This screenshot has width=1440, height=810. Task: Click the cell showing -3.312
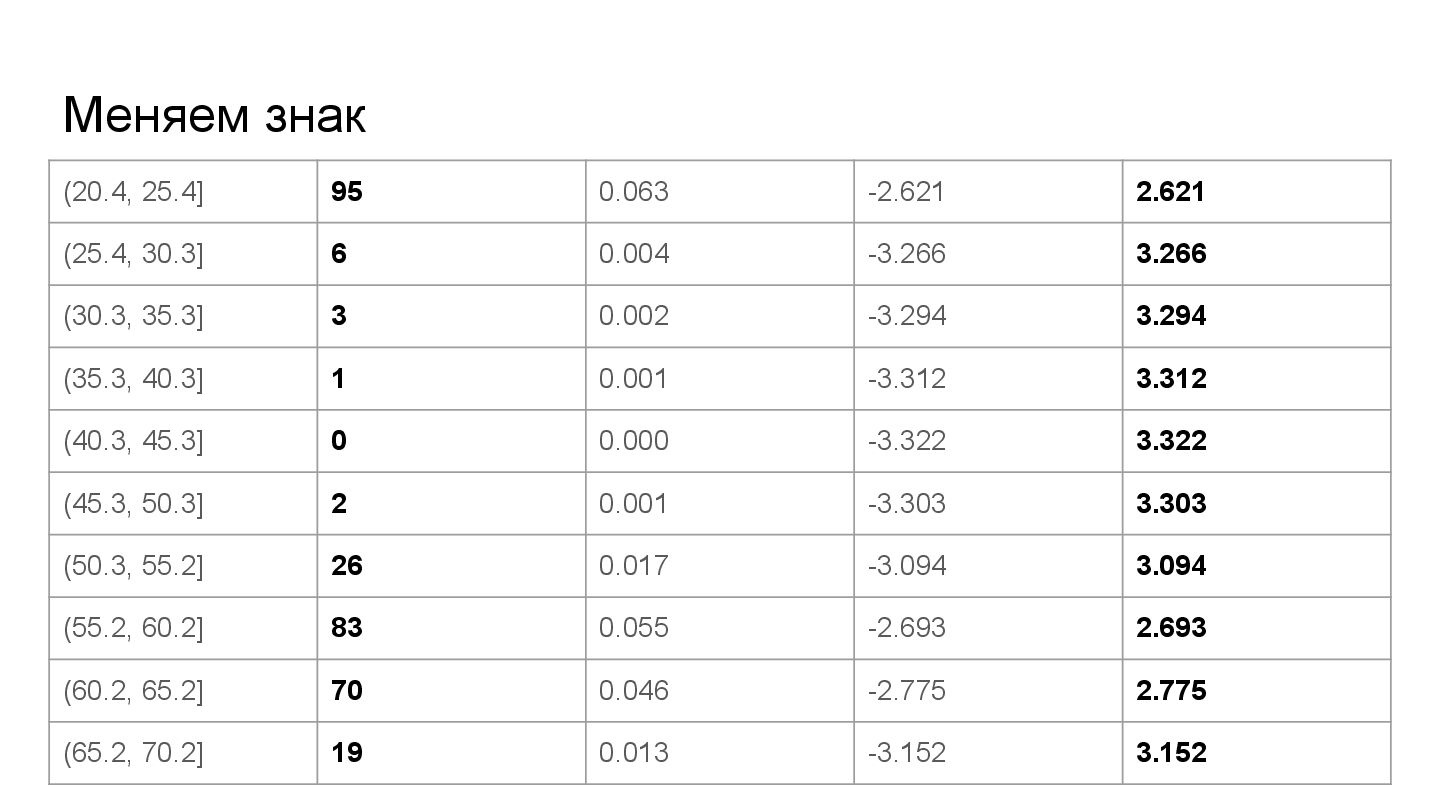pyautogui.click(x=988, y=379)
